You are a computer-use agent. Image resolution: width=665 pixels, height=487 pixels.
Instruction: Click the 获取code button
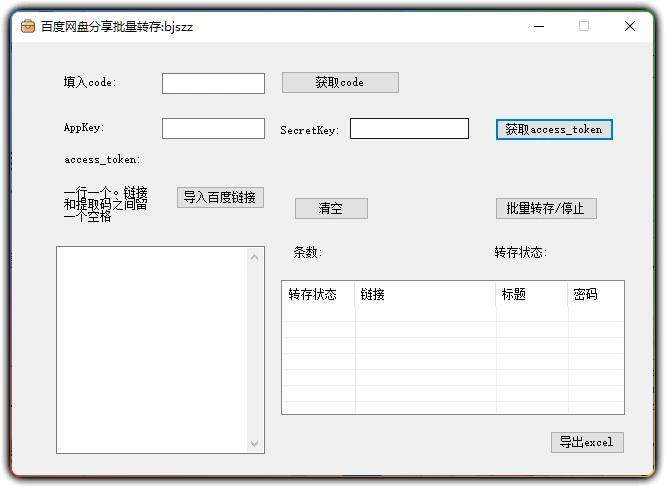pyautogui.click(x=340, y=82)
